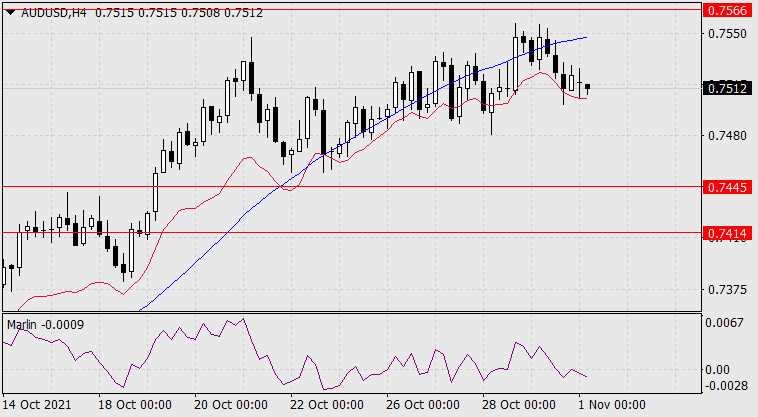Screen dimensions: 758x417
Task: Select the 0.7445 red price level label
Action: point(727,187)
